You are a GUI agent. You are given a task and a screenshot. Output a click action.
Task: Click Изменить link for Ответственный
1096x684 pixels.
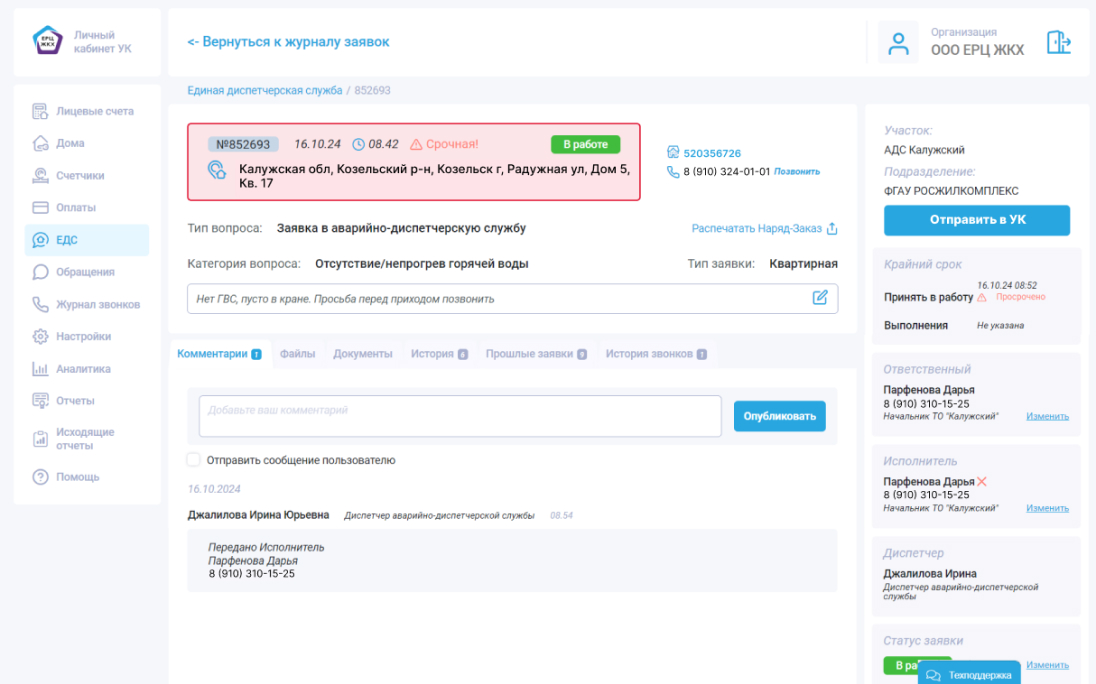[x=1047, y=417]
